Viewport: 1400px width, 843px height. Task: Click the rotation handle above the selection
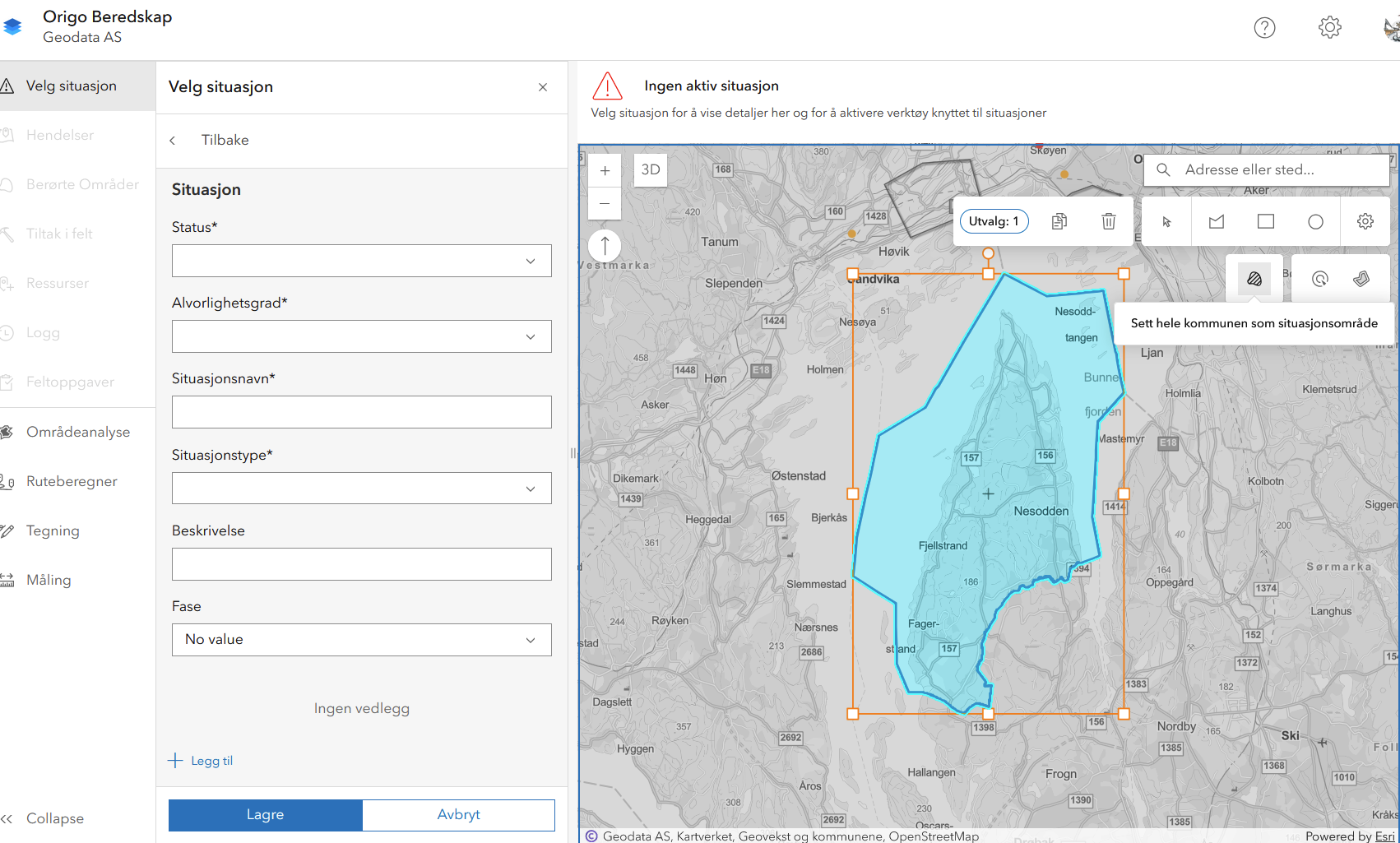(989, 253)
